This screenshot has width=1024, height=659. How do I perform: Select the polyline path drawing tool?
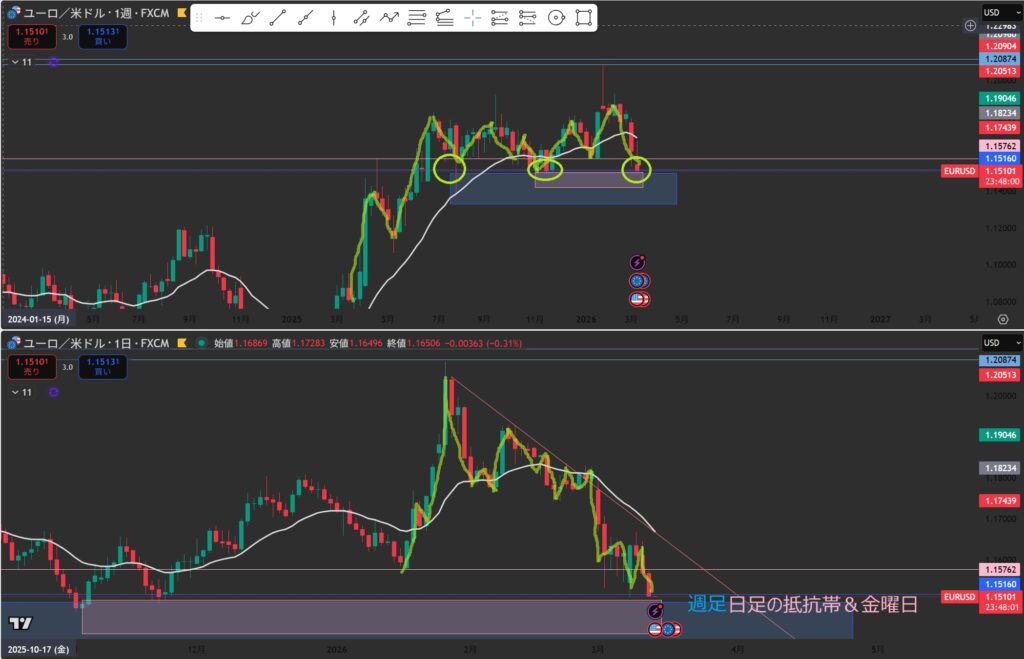(390, 17)
